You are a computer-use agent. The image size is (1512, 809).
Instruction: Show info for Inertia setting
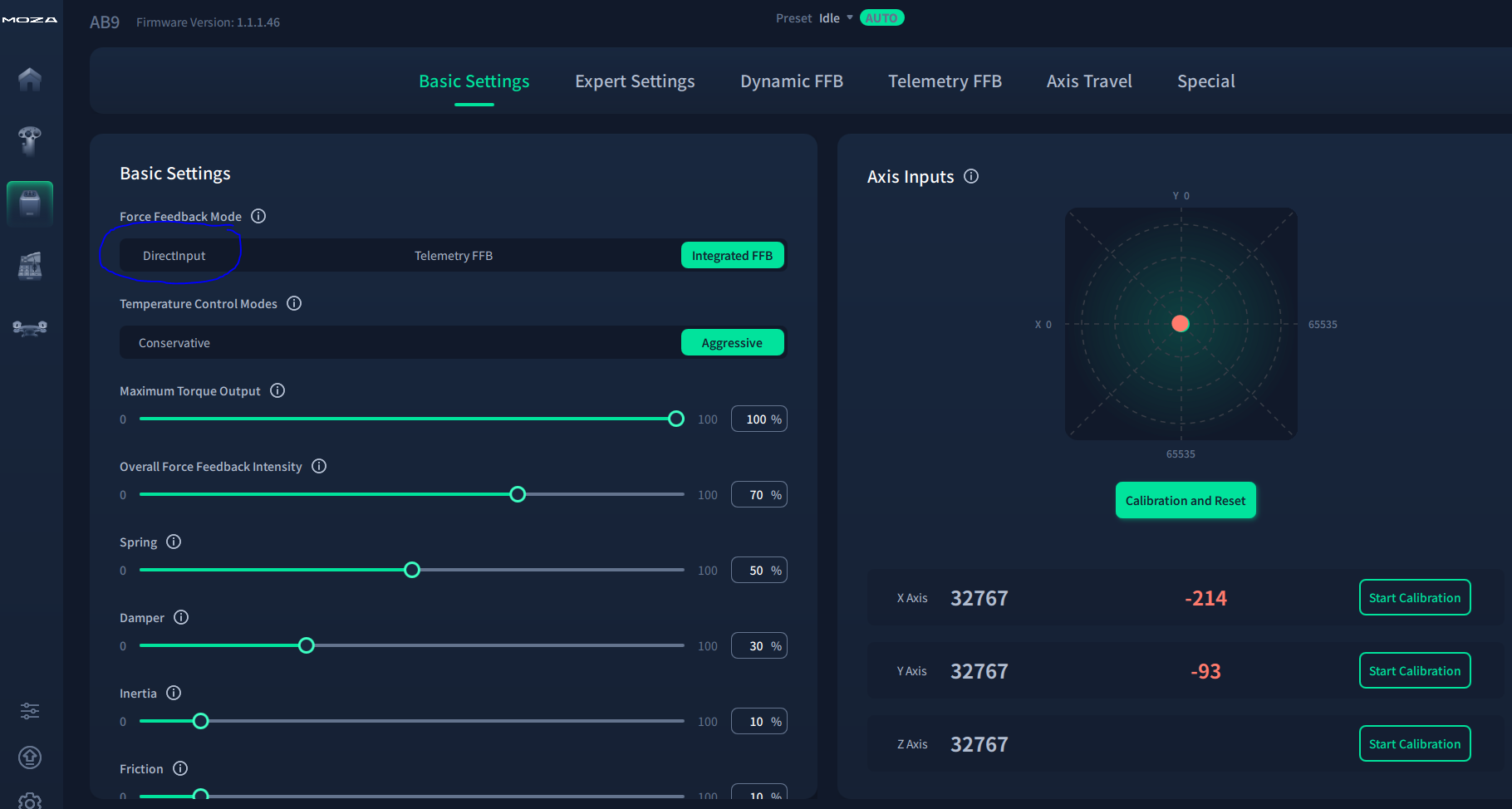click(174, 693)
